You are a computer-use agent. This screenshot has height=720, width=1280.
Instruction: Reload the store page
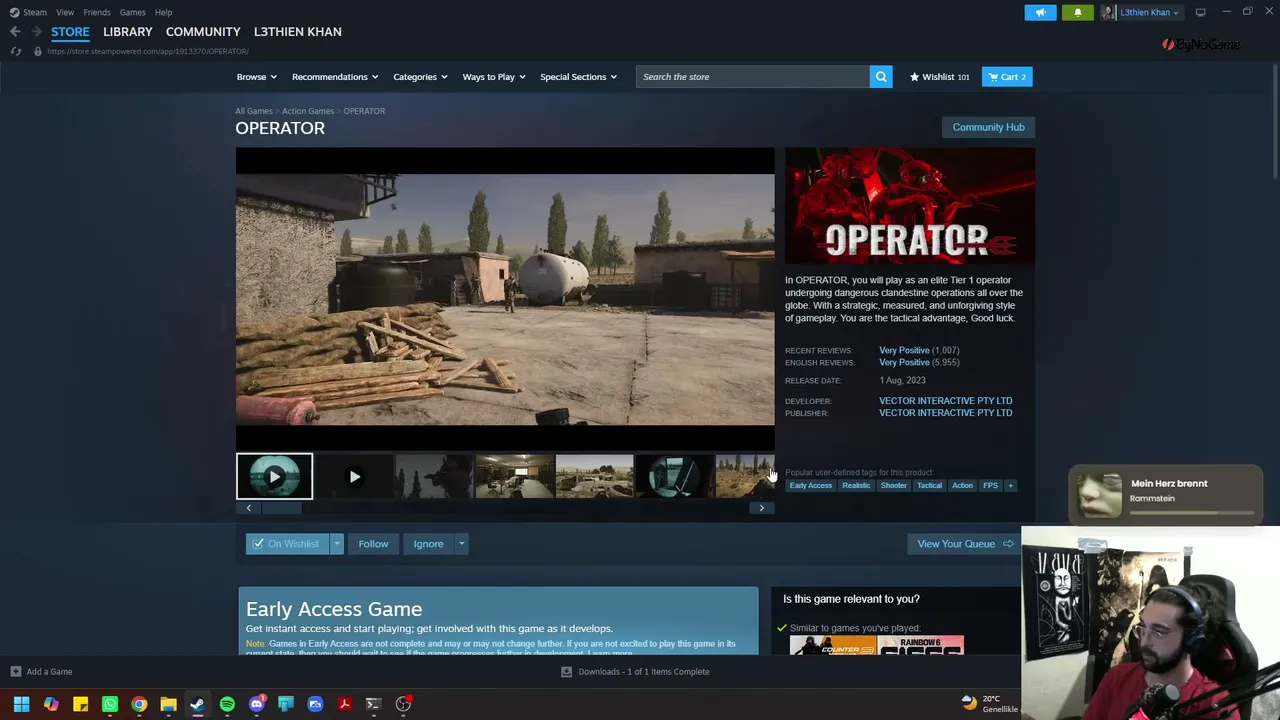[x=16, y=51]
